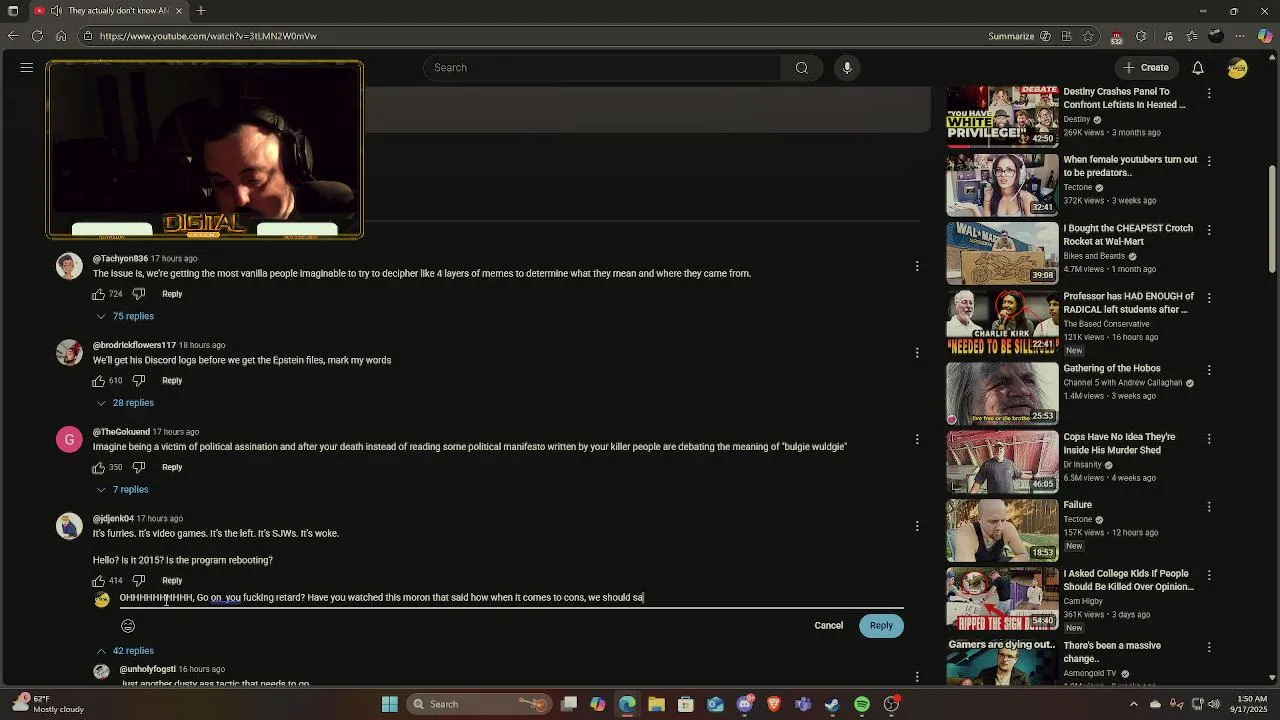Open the YouTube guide hamburger menu
The height and width of the screenshot is (720, 1280).
click(27, 68)
